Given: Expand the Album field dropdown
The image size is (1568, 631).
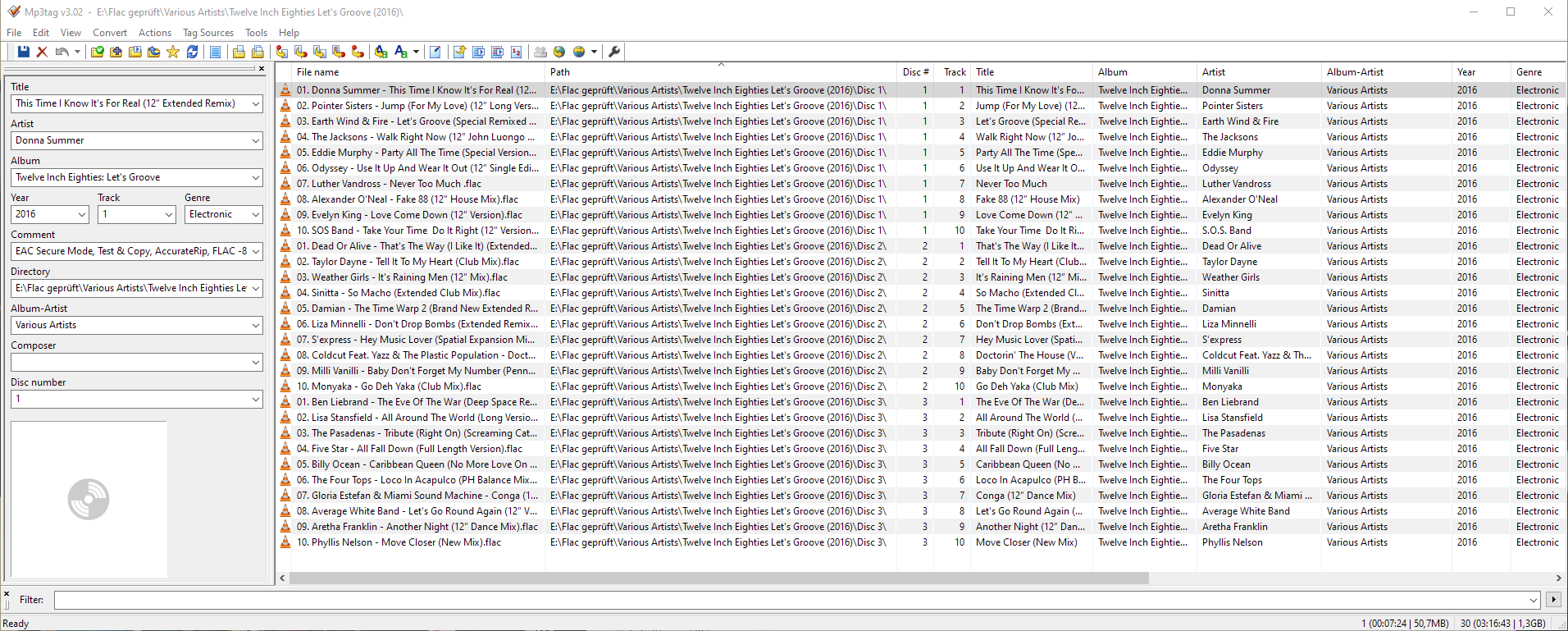Looking at the screenshot, I should tap(256, 177).
